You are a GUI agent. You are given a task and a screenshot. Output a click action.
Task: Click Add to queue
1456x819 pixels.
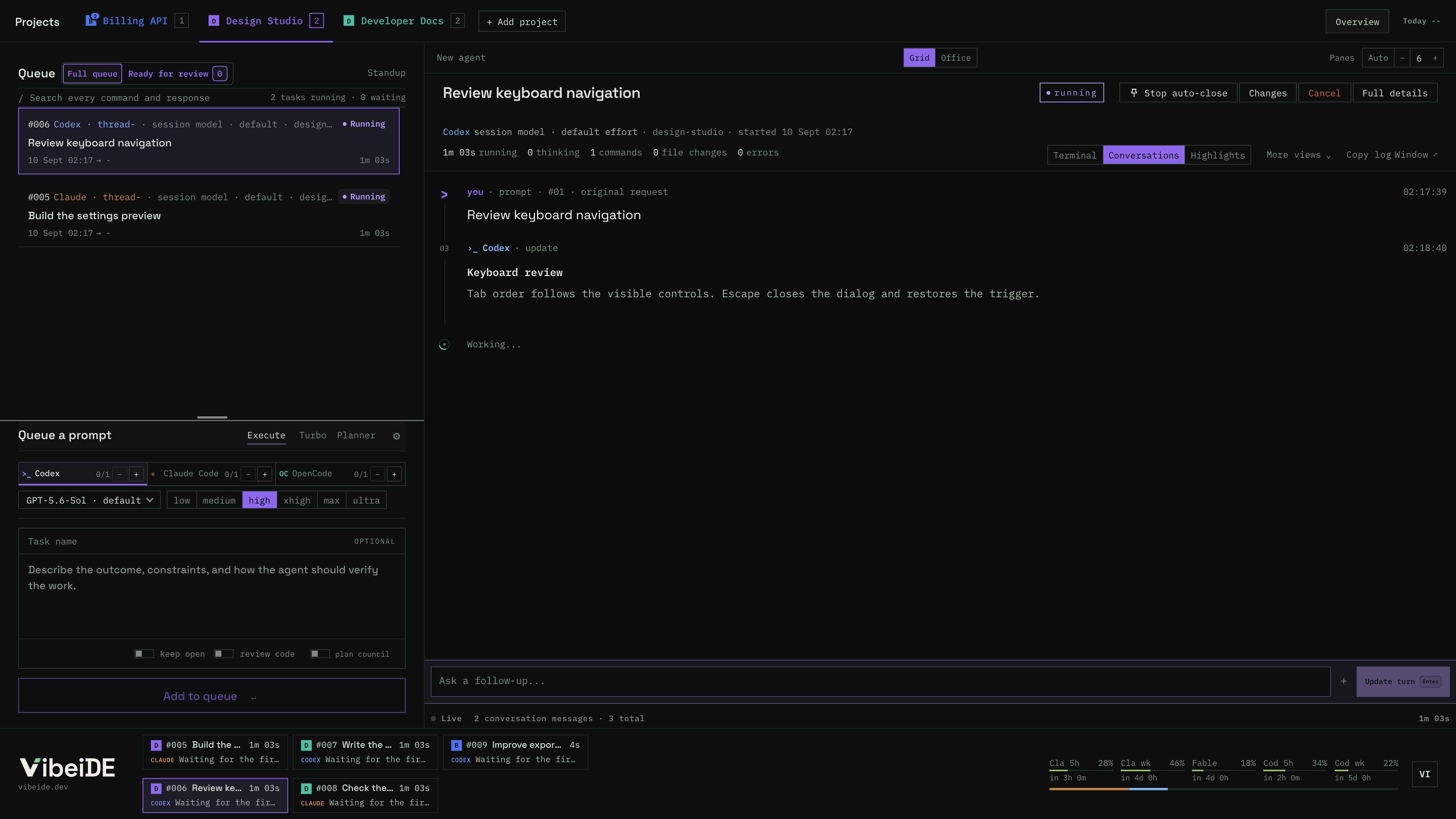(212, 696)
